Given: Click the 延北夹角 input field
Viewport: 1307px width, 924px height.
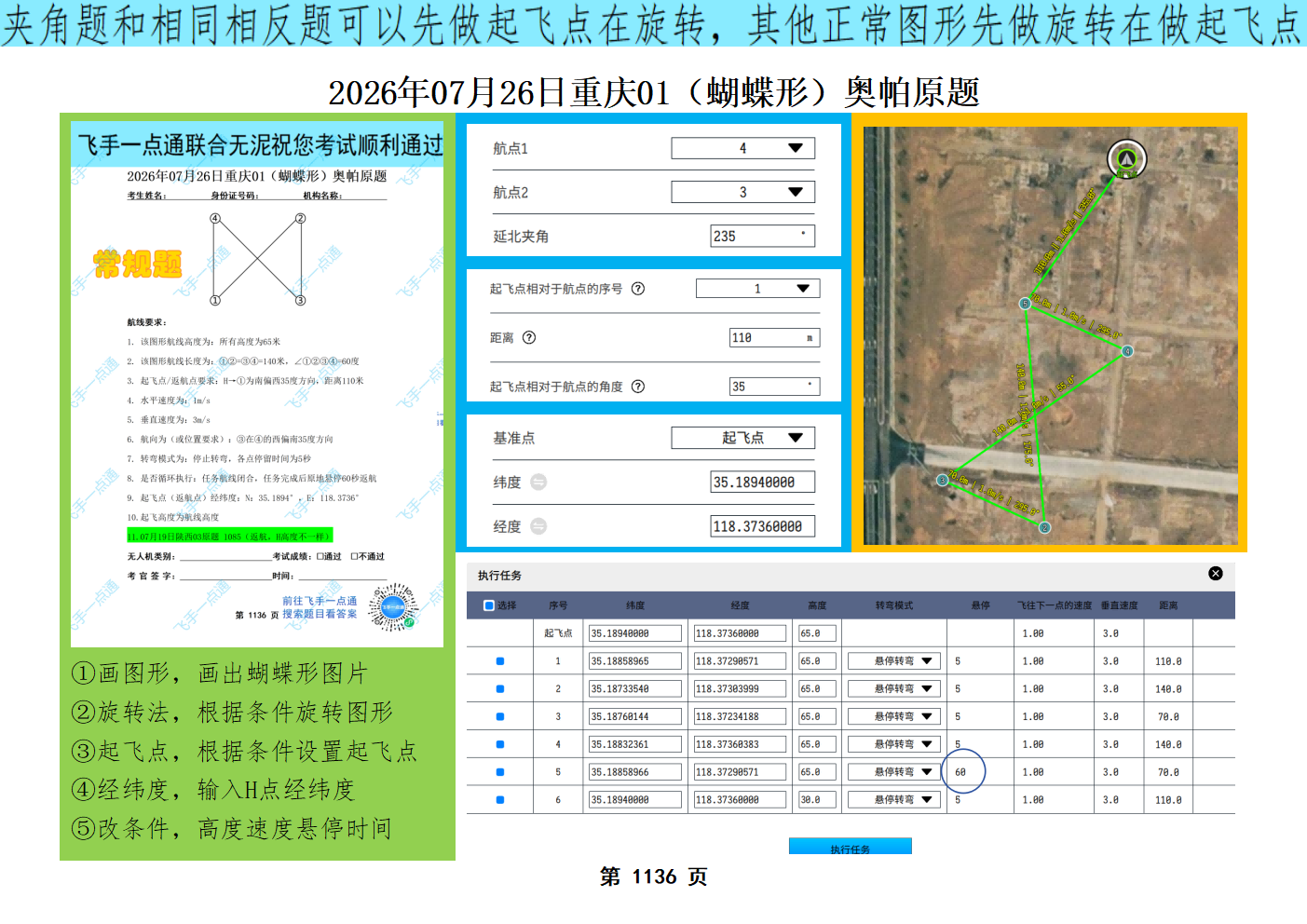Looking at the screenshot, I should [x=763, y=237].
